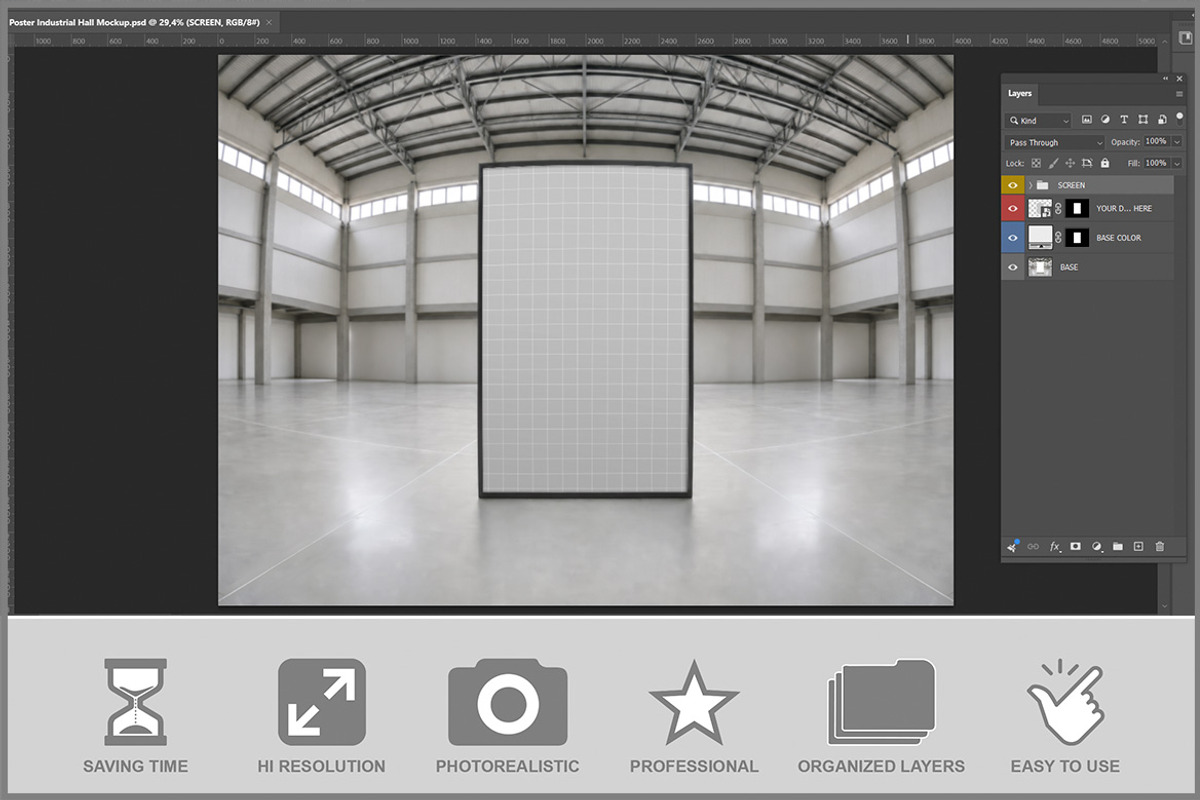Select the SCREEN group name

point(1071,185)
